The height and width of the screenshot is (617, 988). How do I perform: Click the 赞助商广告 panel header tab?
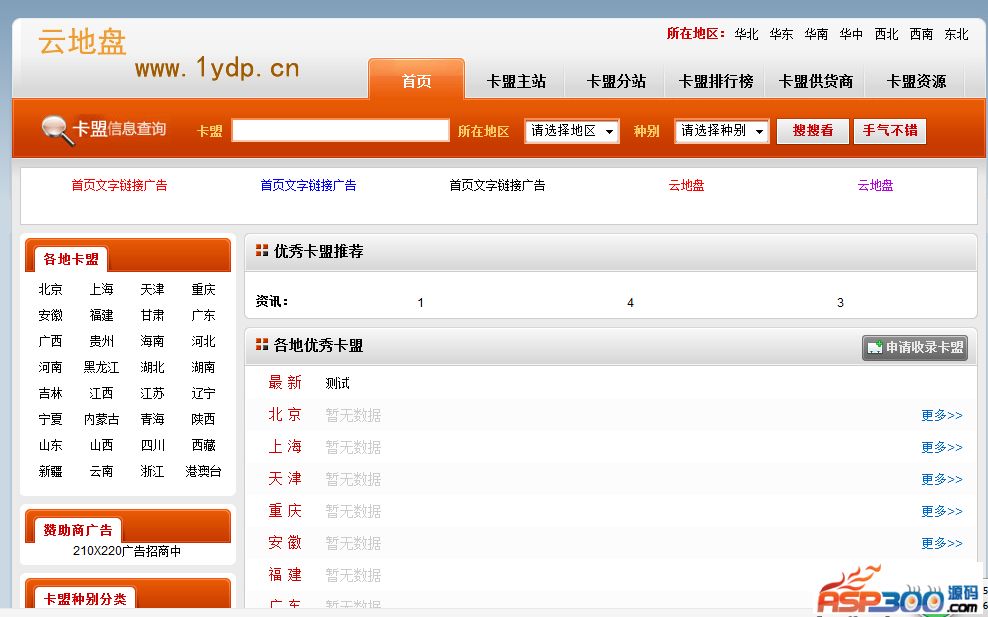click(78, 530)
